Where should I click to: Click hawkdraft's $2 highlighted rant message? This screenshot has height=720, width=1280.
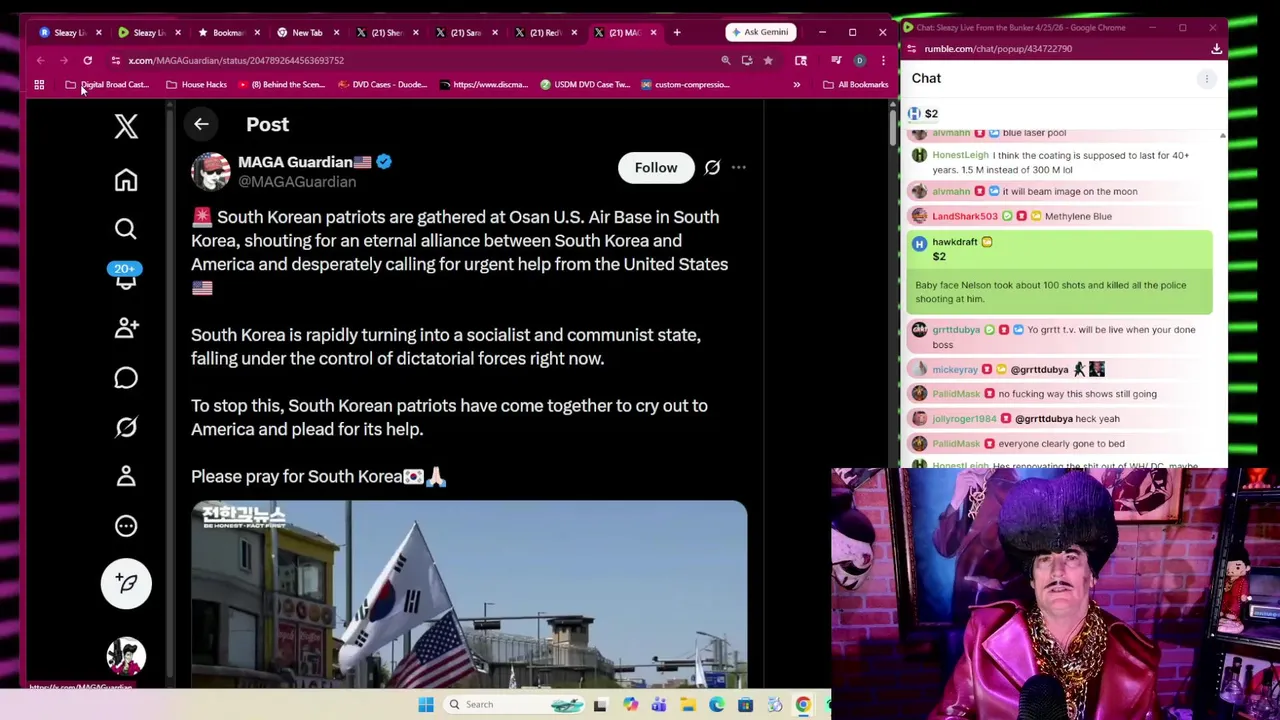(1059, 272)
